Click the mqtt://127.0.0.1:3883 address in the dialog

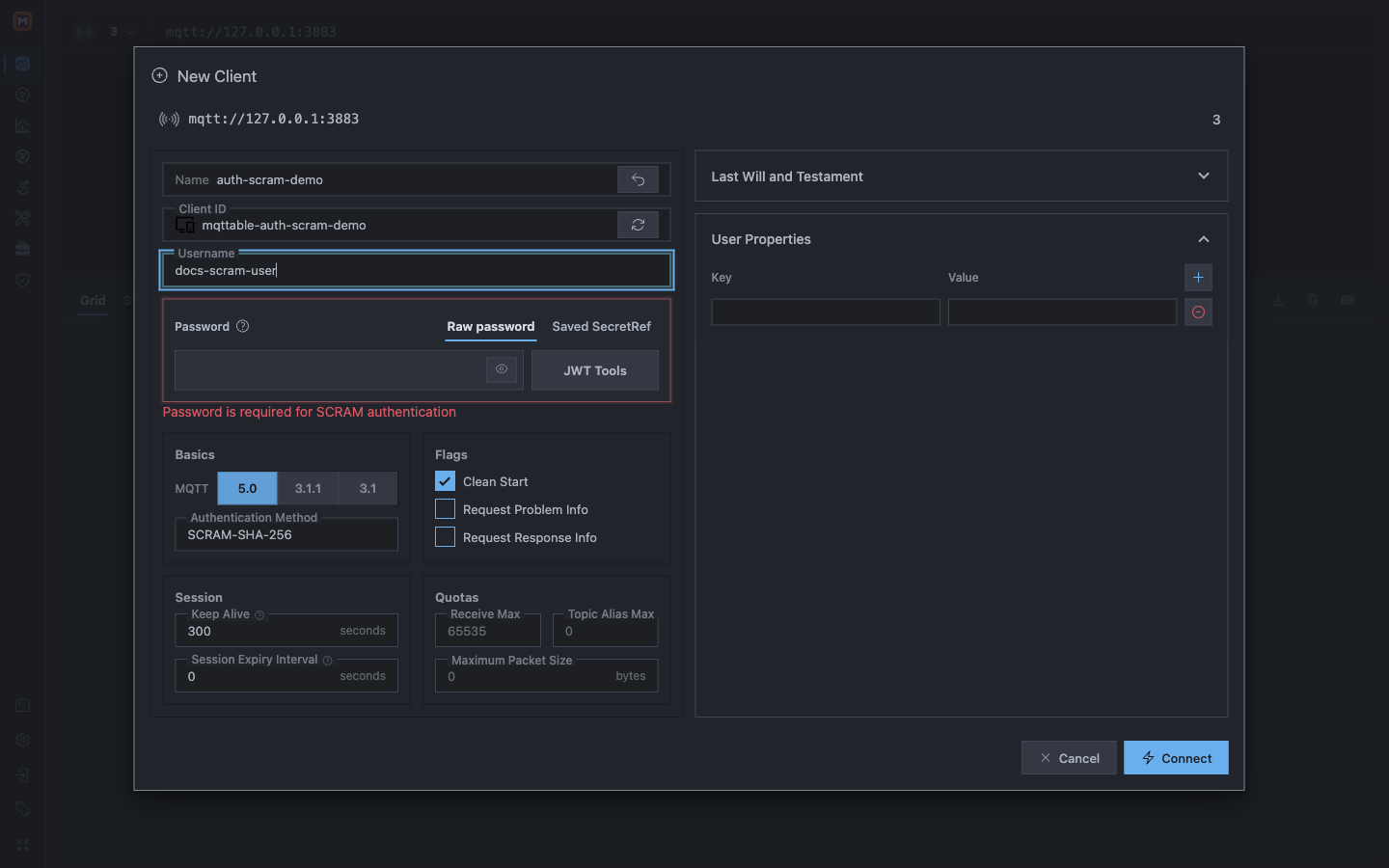pyautogui.click(x=273, y=119)
